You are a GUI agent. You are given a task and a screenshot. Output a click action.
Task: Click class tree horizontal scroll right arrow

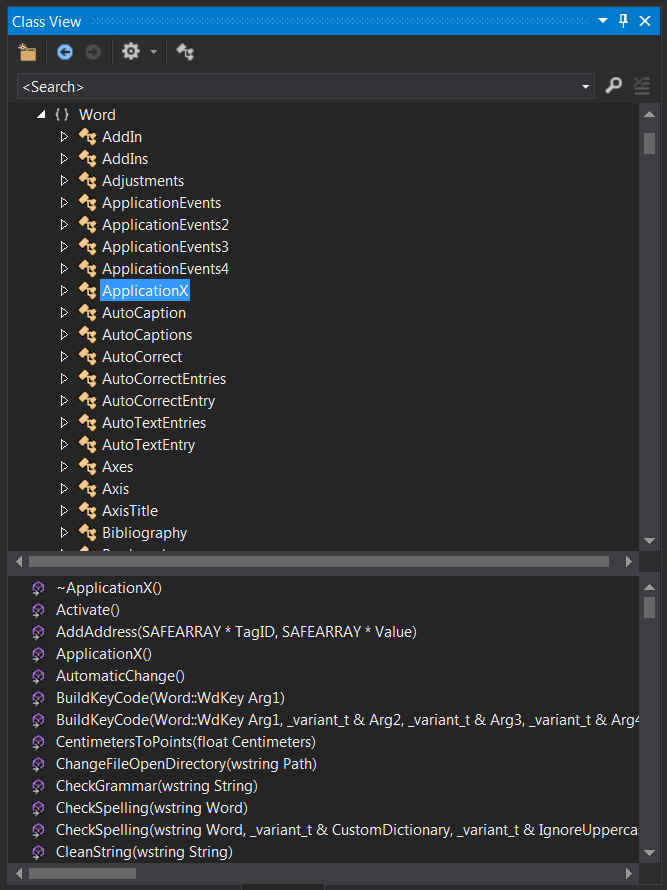(628, 561)
